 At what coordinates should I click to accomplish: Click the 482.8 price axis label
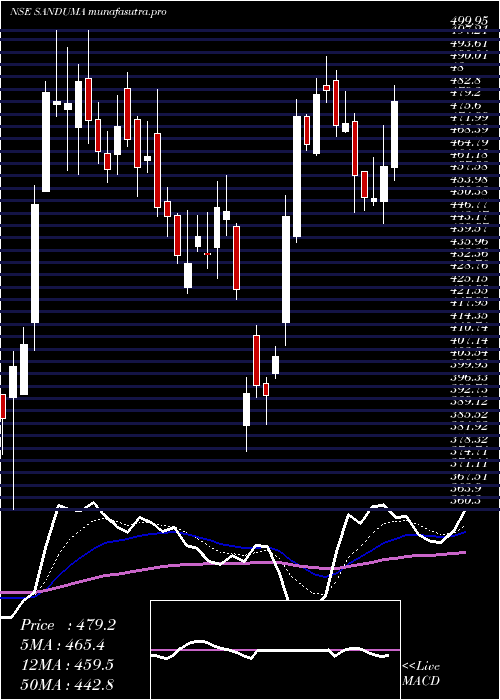pos(466,81)
